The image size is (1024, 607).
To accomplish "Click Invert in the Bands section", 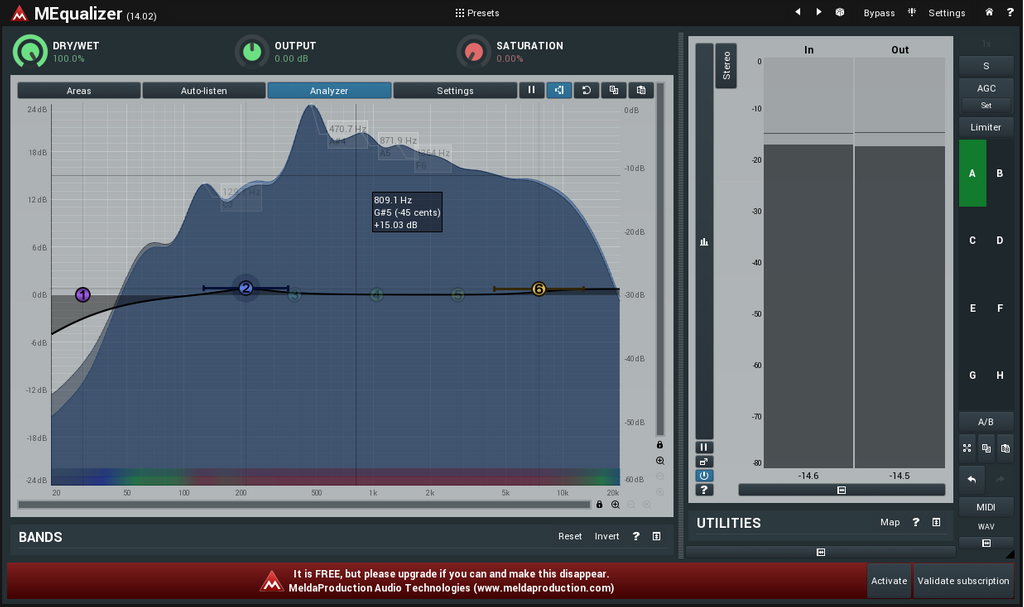I will pos(607,536).
